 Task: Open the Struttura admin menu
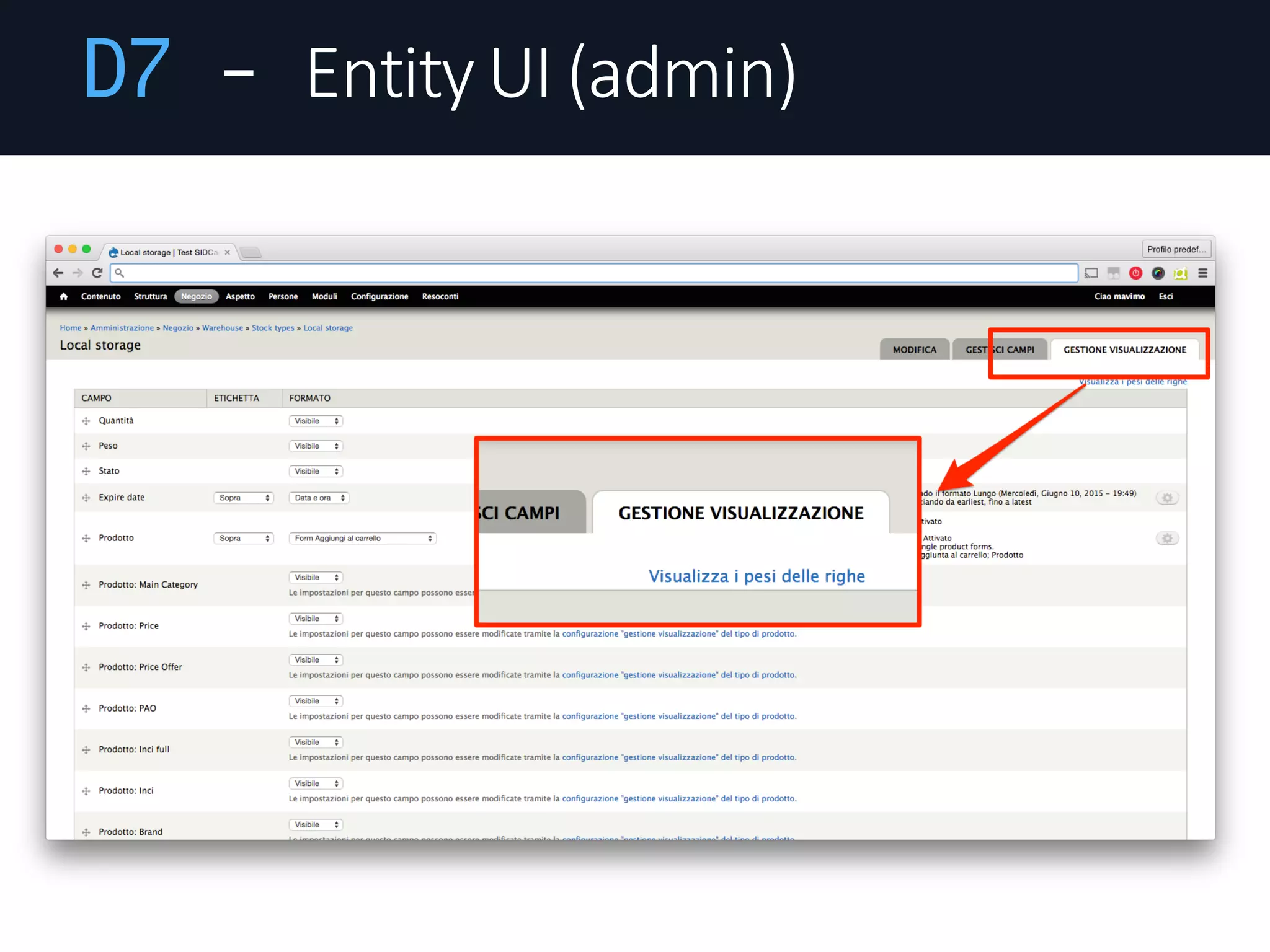pyautogui.click(x=151, y=296)
